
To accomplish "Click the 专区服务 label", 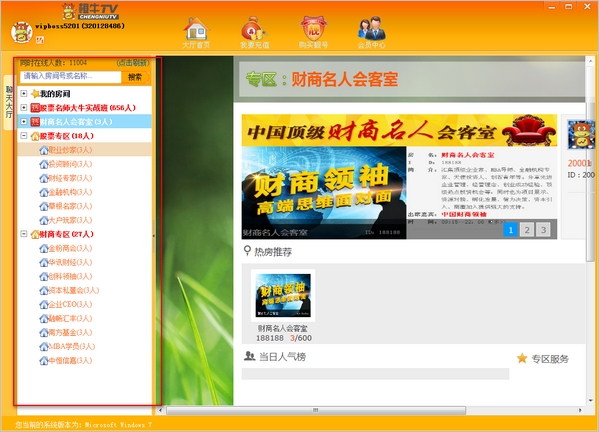I will [550, 359].
